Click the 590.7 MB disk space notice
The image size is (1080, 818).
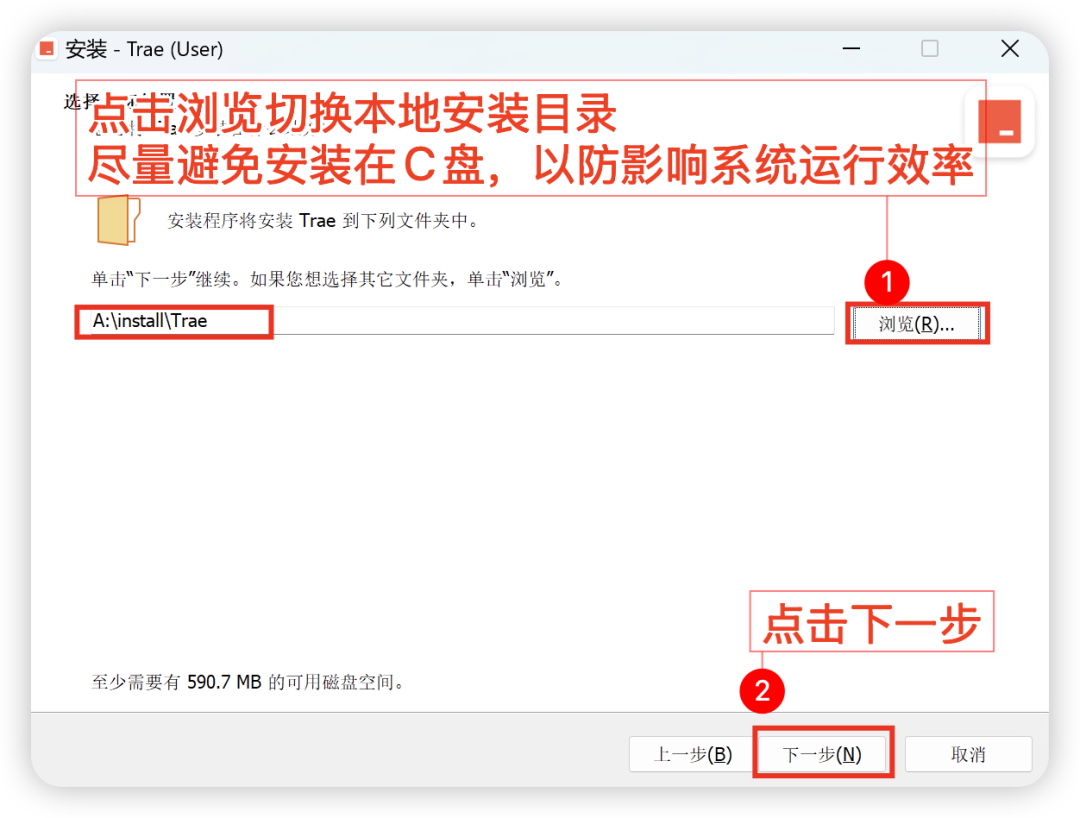coord(248,682)
